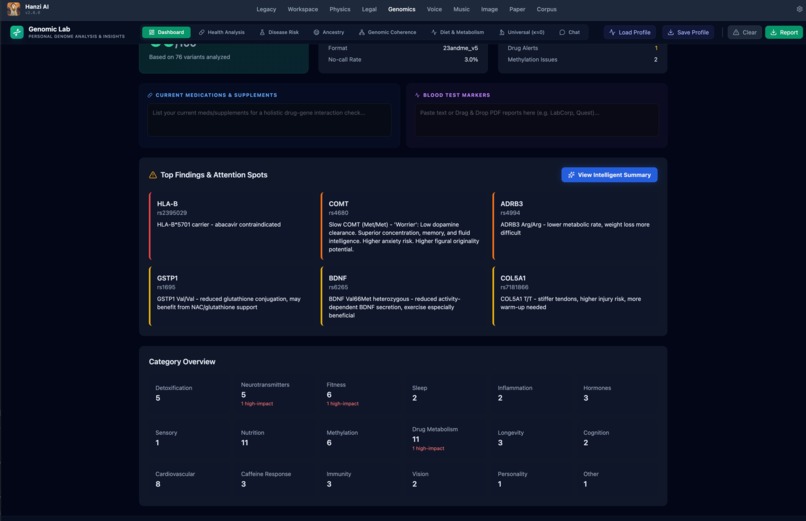Click the link icon beside Current Medications
This screenshot has height=521, width=806.
pos(150,95)
